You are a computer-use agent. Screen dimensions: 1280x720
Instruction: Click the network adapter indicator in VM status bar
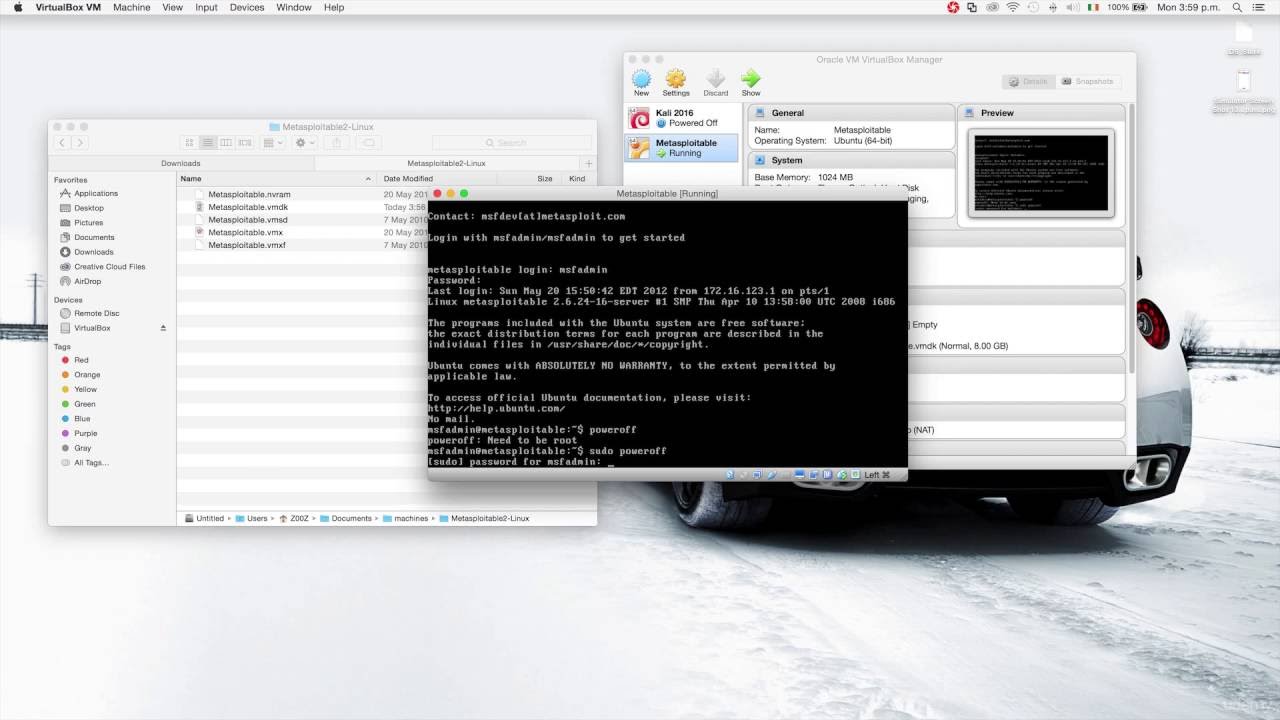click(x=756, y=475)
